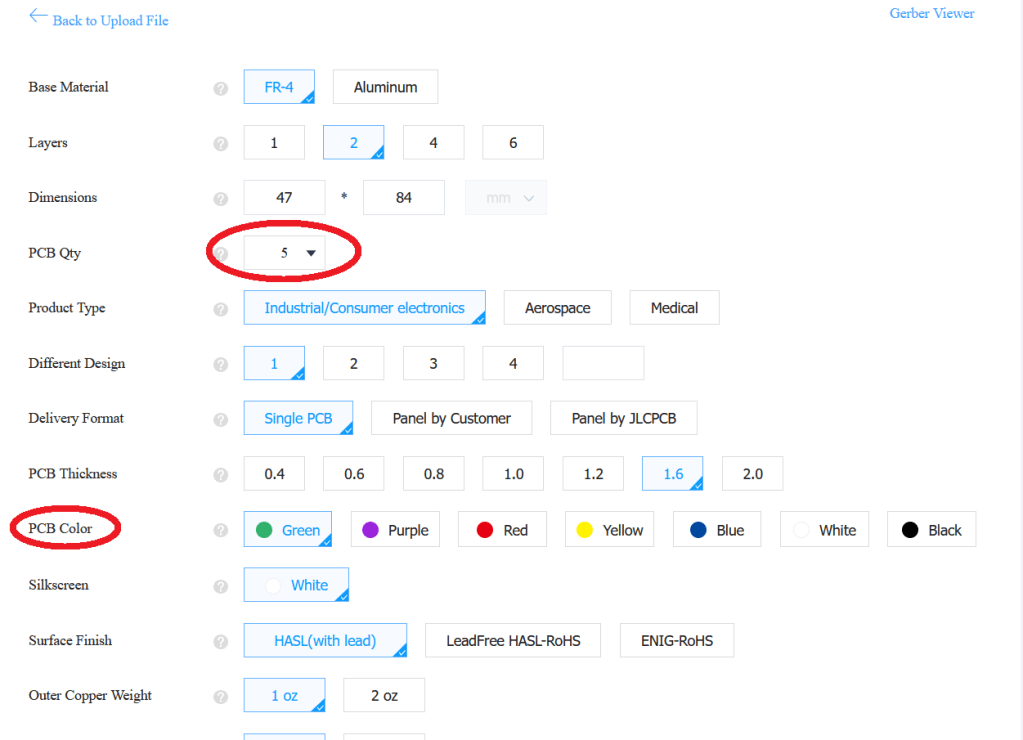The height and width of the screenshot is (740, 1023).
Task: Open the Gerber Viewer link
Action: (931, 14)
